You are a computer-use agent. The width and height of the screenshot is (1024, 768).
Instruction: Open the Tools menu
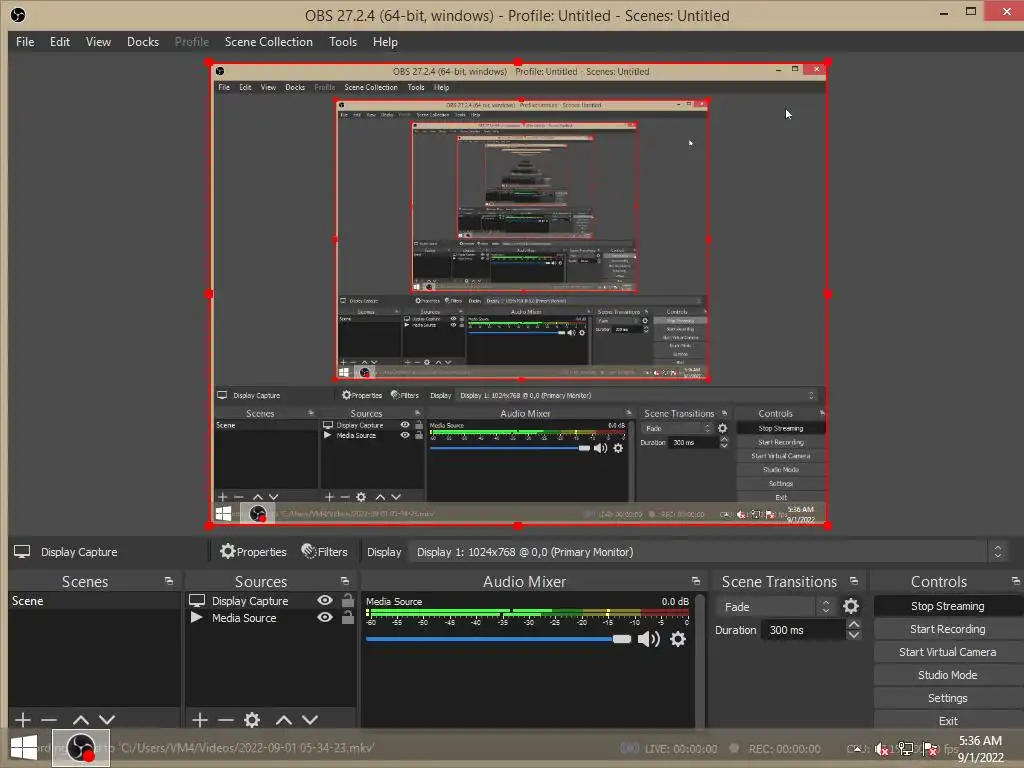(343, 42)
